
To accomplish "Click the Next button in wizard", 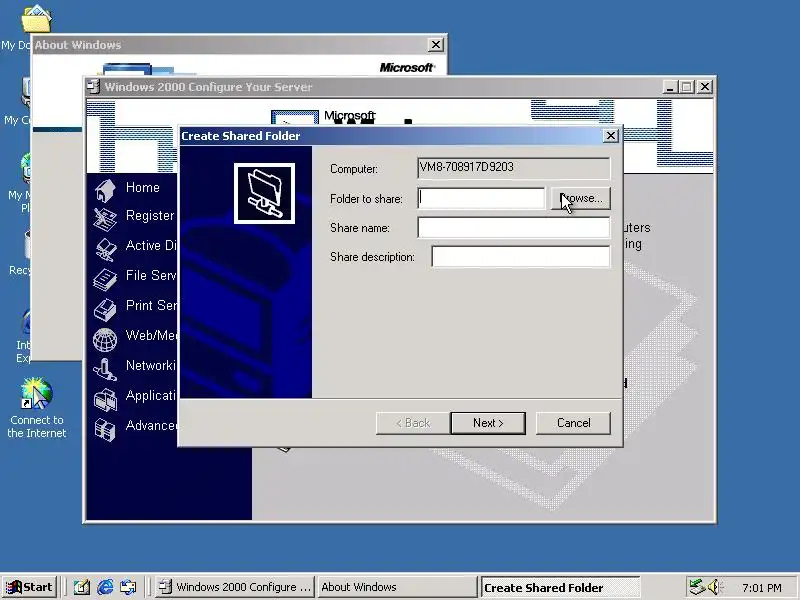I will (488, 423).
